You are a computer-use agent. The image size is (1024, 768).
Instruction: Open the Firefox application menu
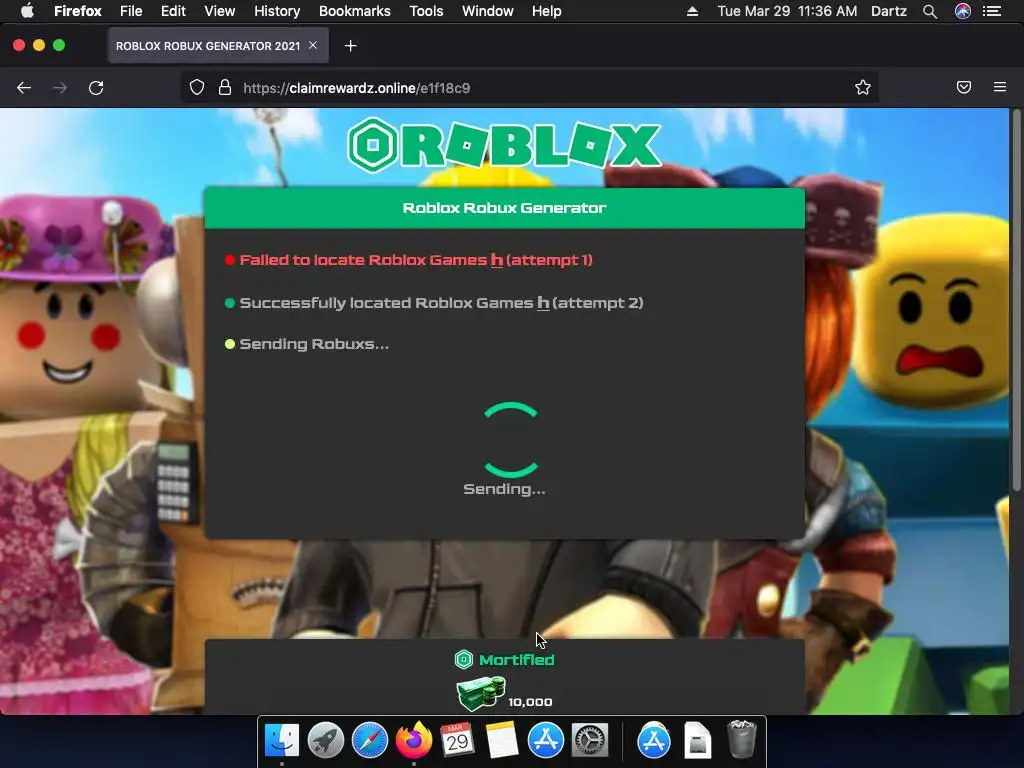[1000, 87]
